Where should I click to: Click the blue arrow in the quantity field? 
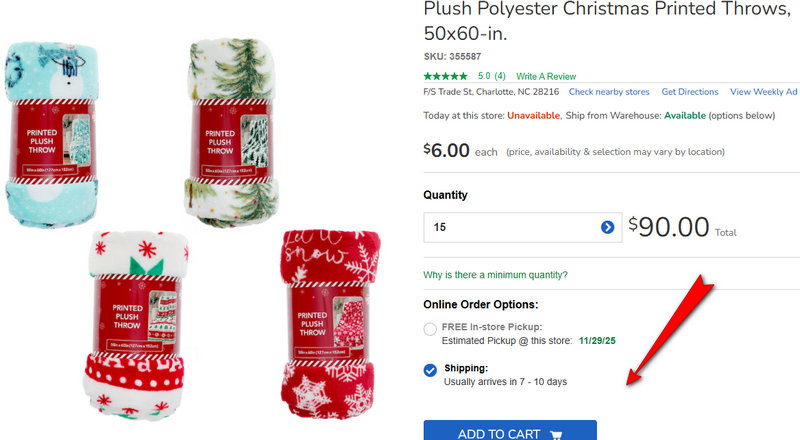[607, 228]
